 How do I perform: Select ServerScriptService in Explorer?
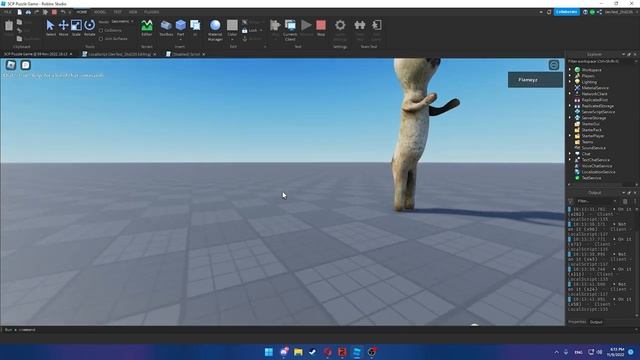[x=598, y=112]
